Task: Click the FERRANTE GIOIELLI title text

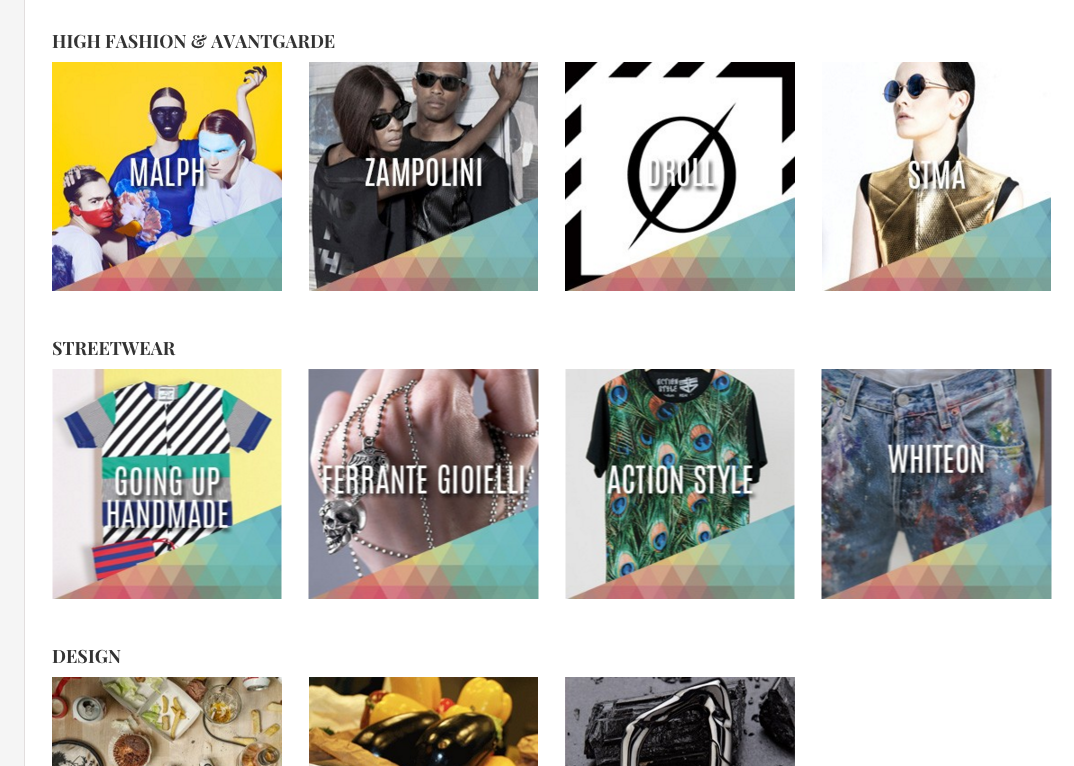Action: (423, 480)
